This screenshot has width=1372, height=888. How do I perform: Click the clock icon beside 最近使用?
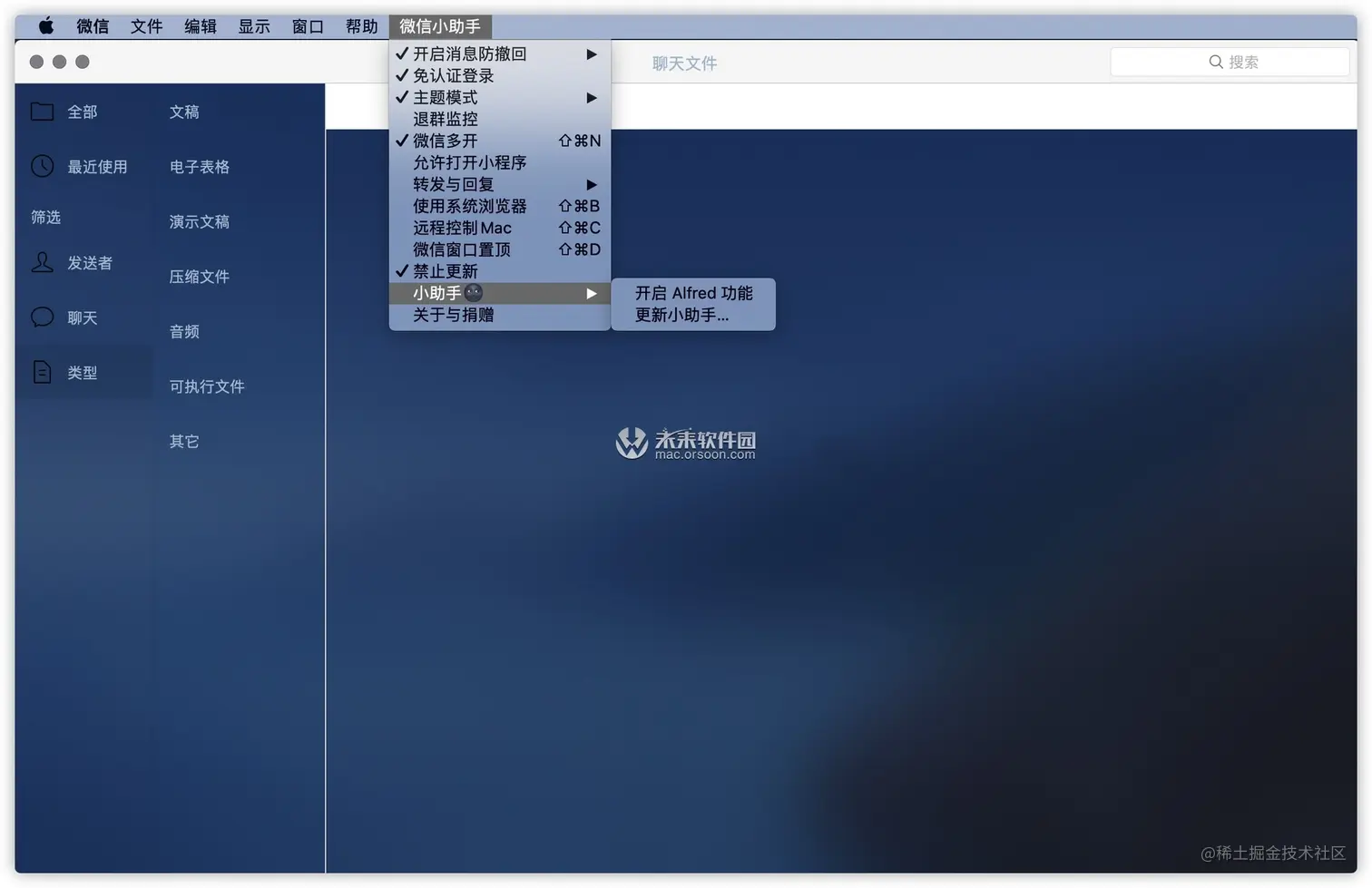(x=42, y=166)
